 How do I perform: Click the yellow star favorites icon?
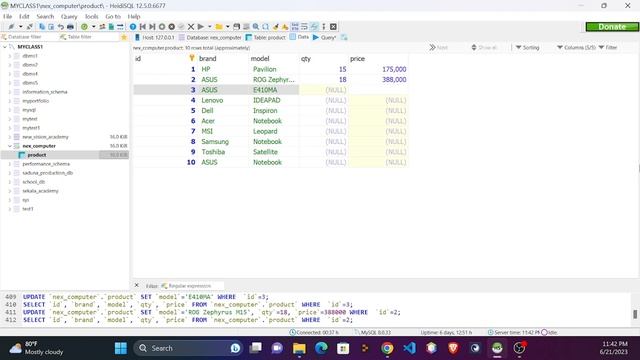tap(124, 37)
